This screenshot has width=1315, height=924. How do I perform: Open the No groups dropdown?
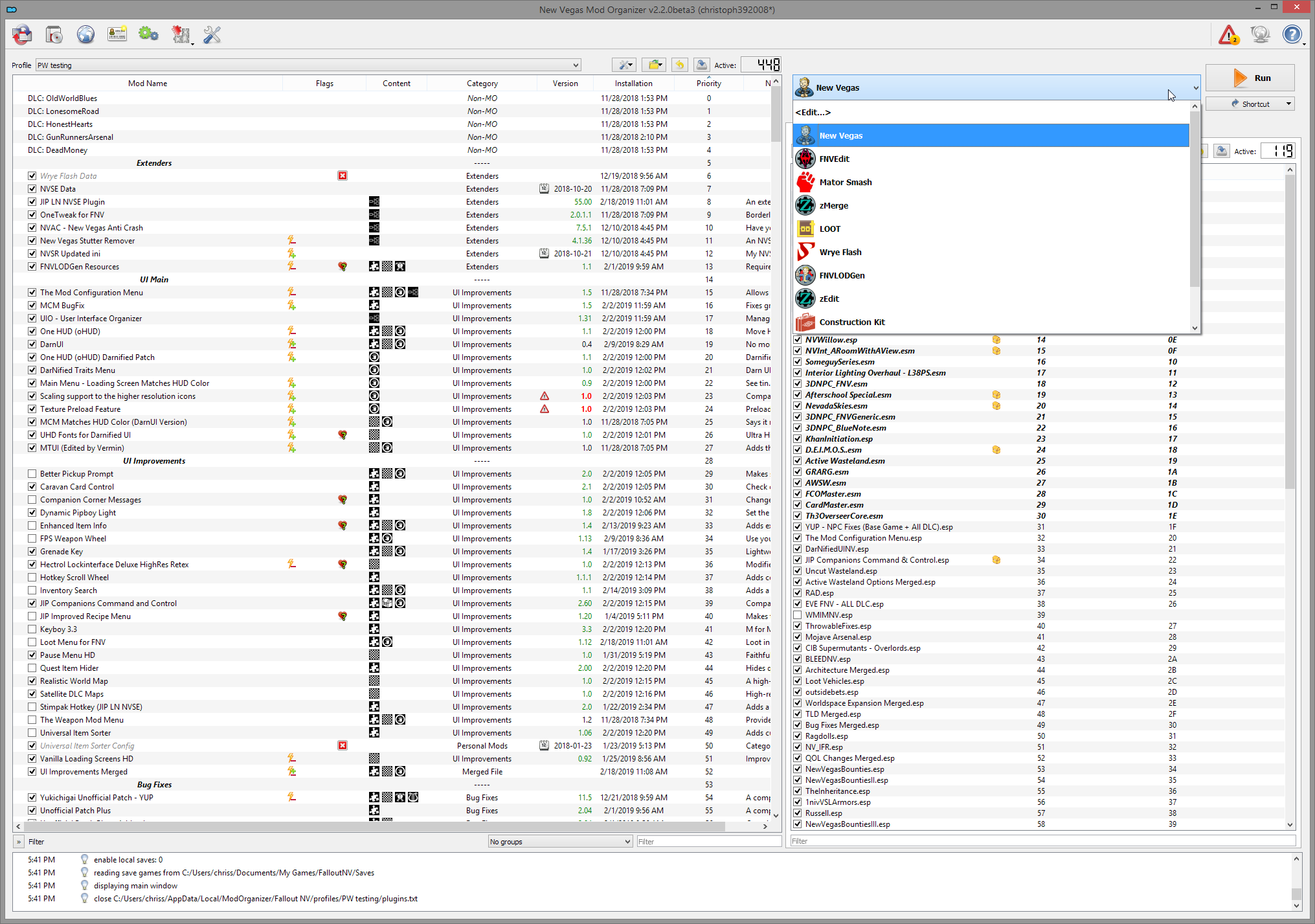(560, 842)
